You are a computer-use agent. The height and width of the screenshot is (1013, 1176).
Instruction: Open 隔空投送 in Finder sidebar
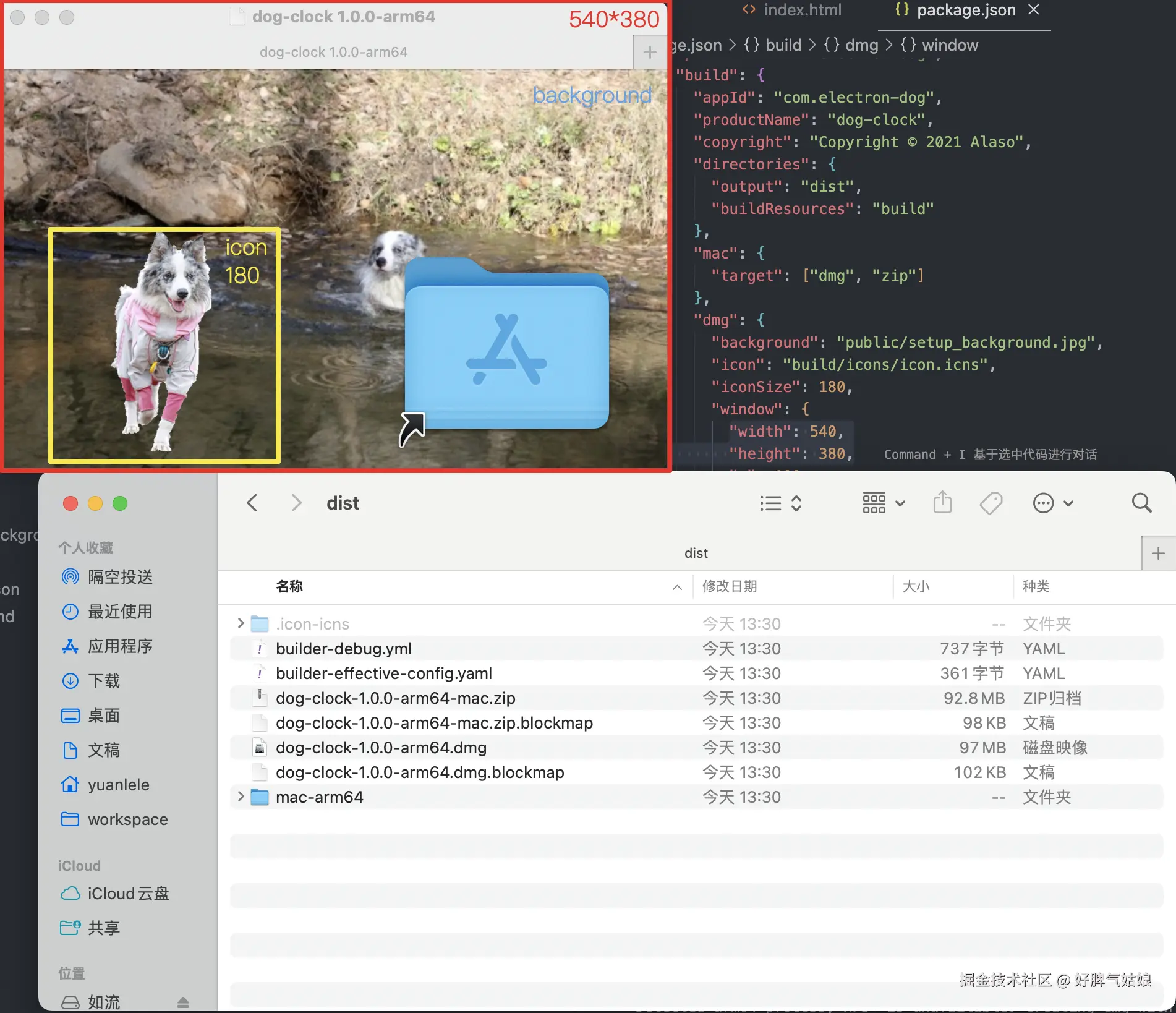106,577
